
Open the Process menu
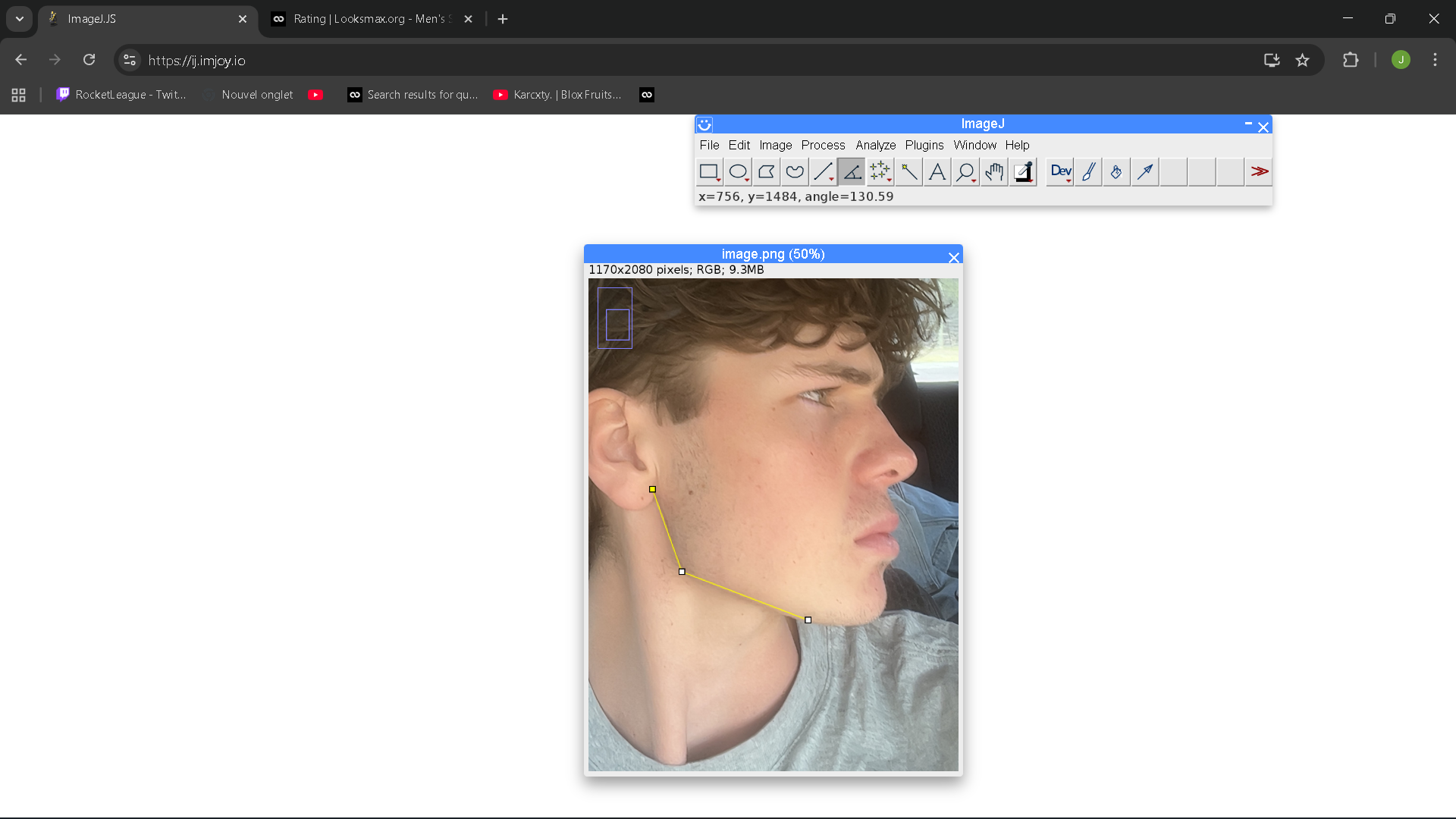(x=823, y=145)
